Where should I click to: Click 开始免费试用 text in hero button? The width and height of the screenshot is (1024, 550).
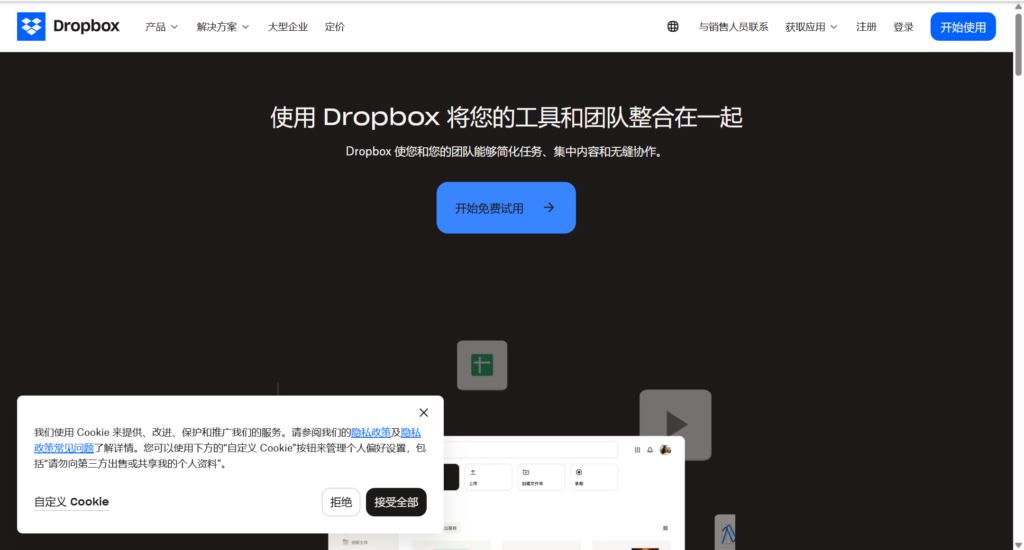click(x=489, y=208)
